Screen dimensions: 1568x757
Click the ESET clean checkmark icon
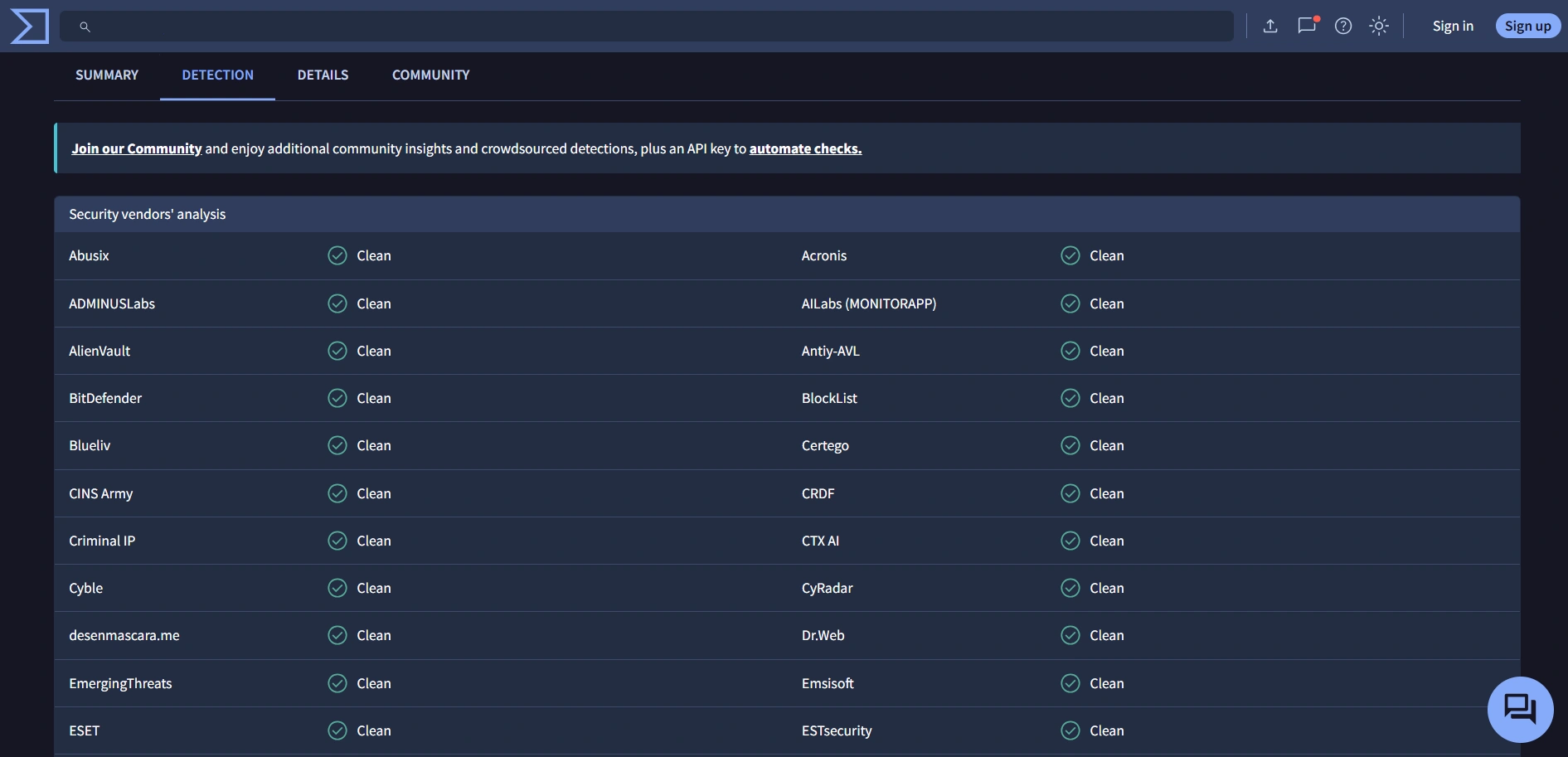[337, 730]
